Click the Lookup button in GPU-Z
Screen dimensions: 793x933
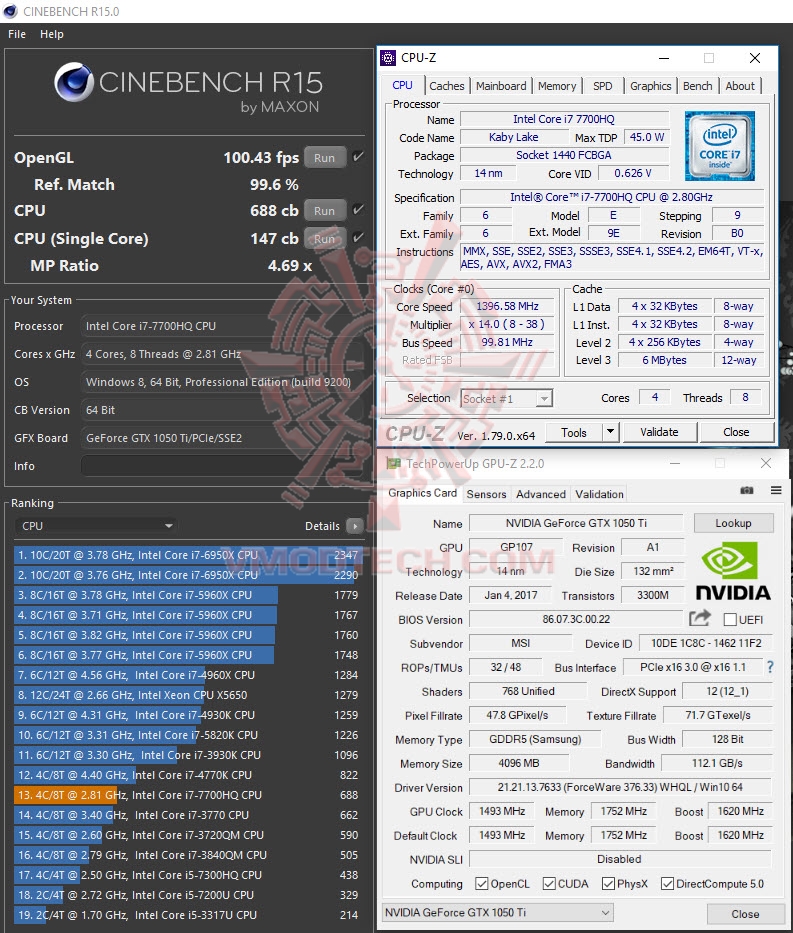(x=734, y=523)
